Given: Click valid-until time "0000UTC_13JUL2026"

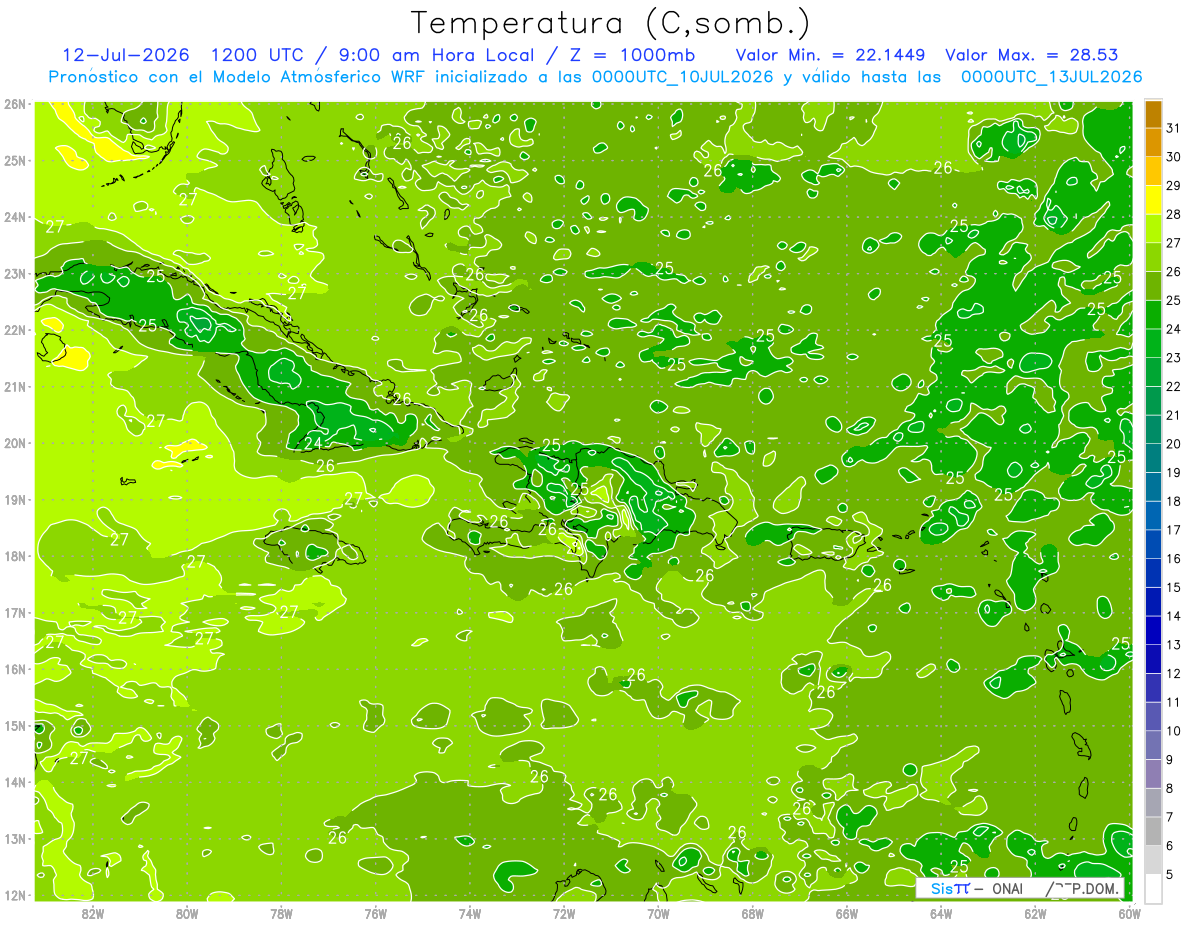Looking at the screenshot, I should (x=1051, y=76).
